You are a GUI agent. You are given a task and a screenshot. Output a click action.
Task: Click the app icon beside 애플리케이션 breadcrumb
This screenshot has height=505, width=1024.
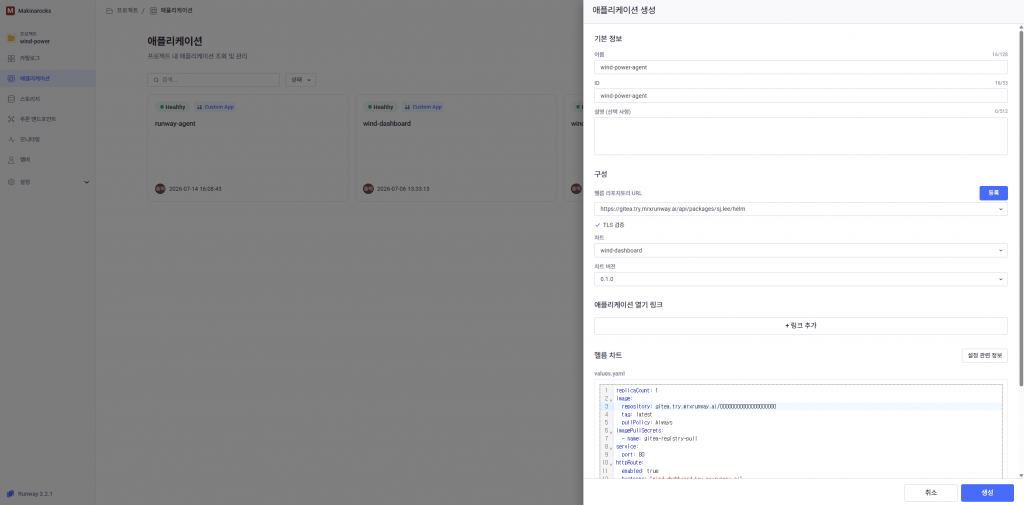[x=153, y=10]
